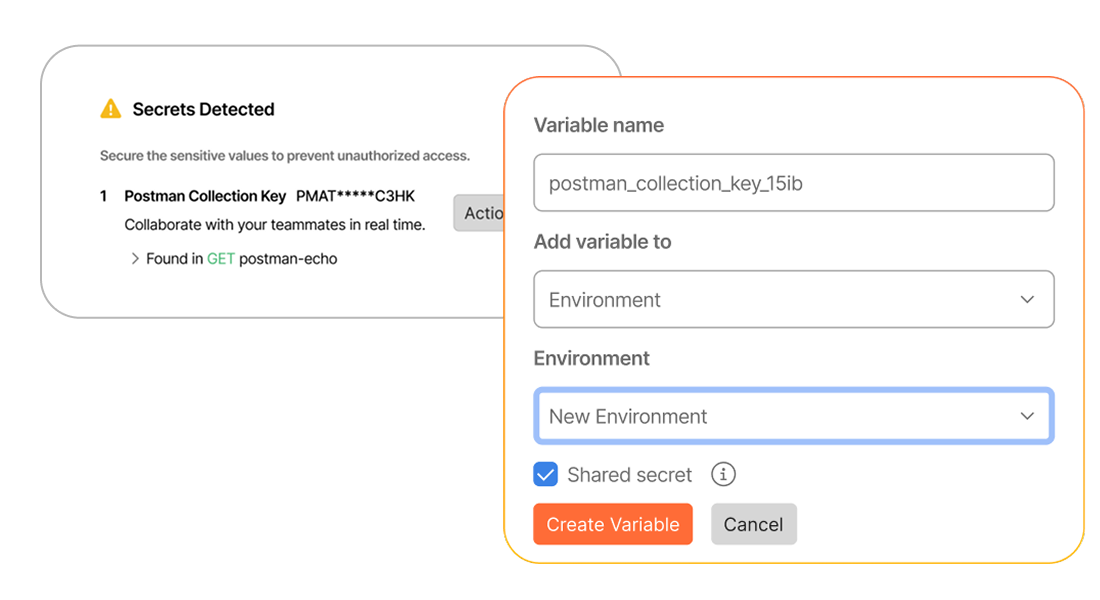Select the Secrets Detected heading

[x=203, y=108]
